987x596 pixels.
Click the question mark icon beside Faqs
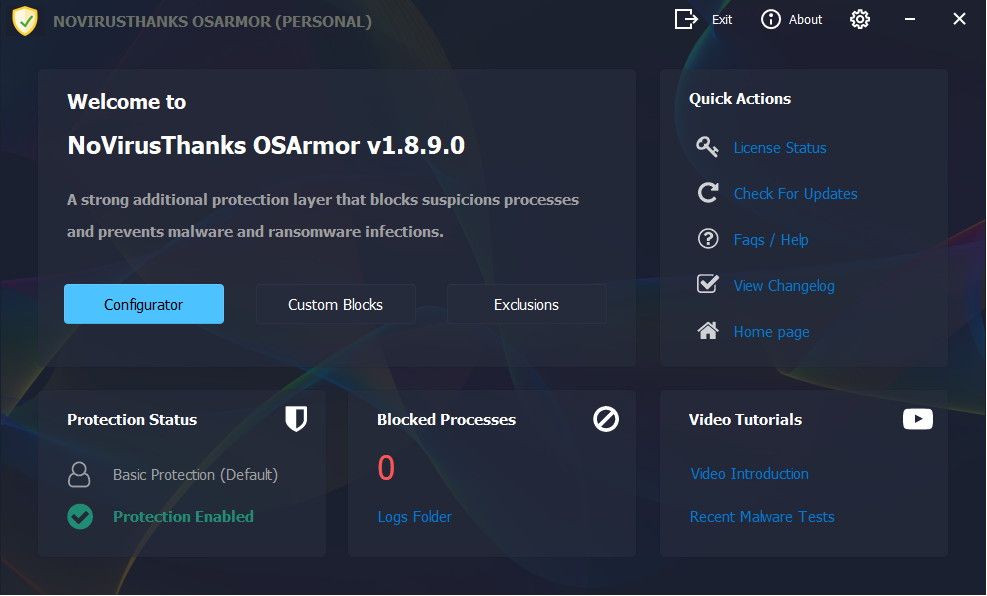[x=708, y=239]
